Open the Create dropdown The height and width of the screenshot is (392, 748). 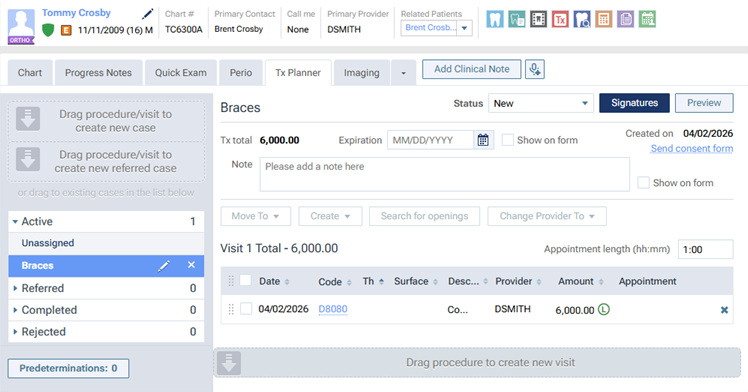(330, 216)
